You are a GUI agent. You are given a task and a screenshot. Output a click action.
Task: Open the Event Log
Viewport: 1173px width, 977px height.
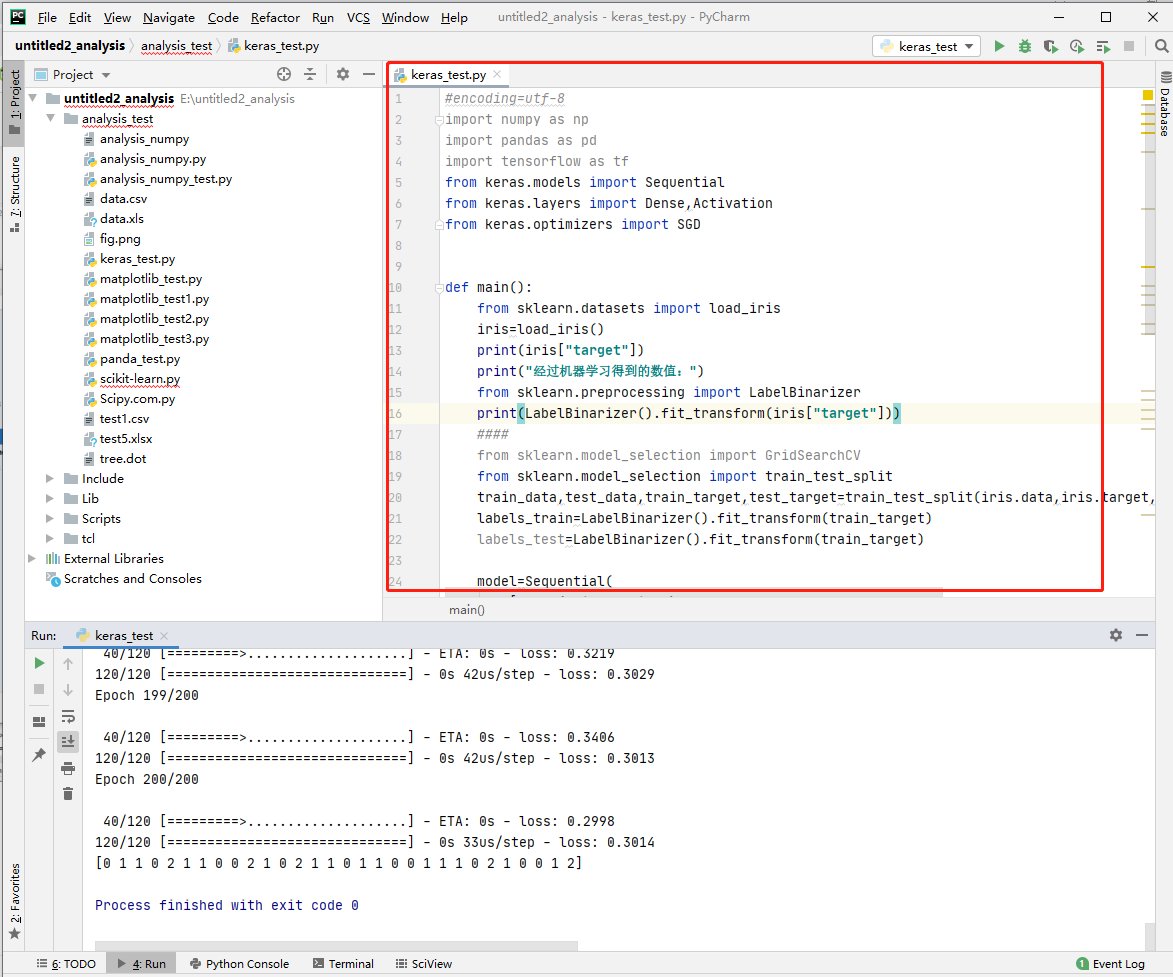tap(1110, 964)
